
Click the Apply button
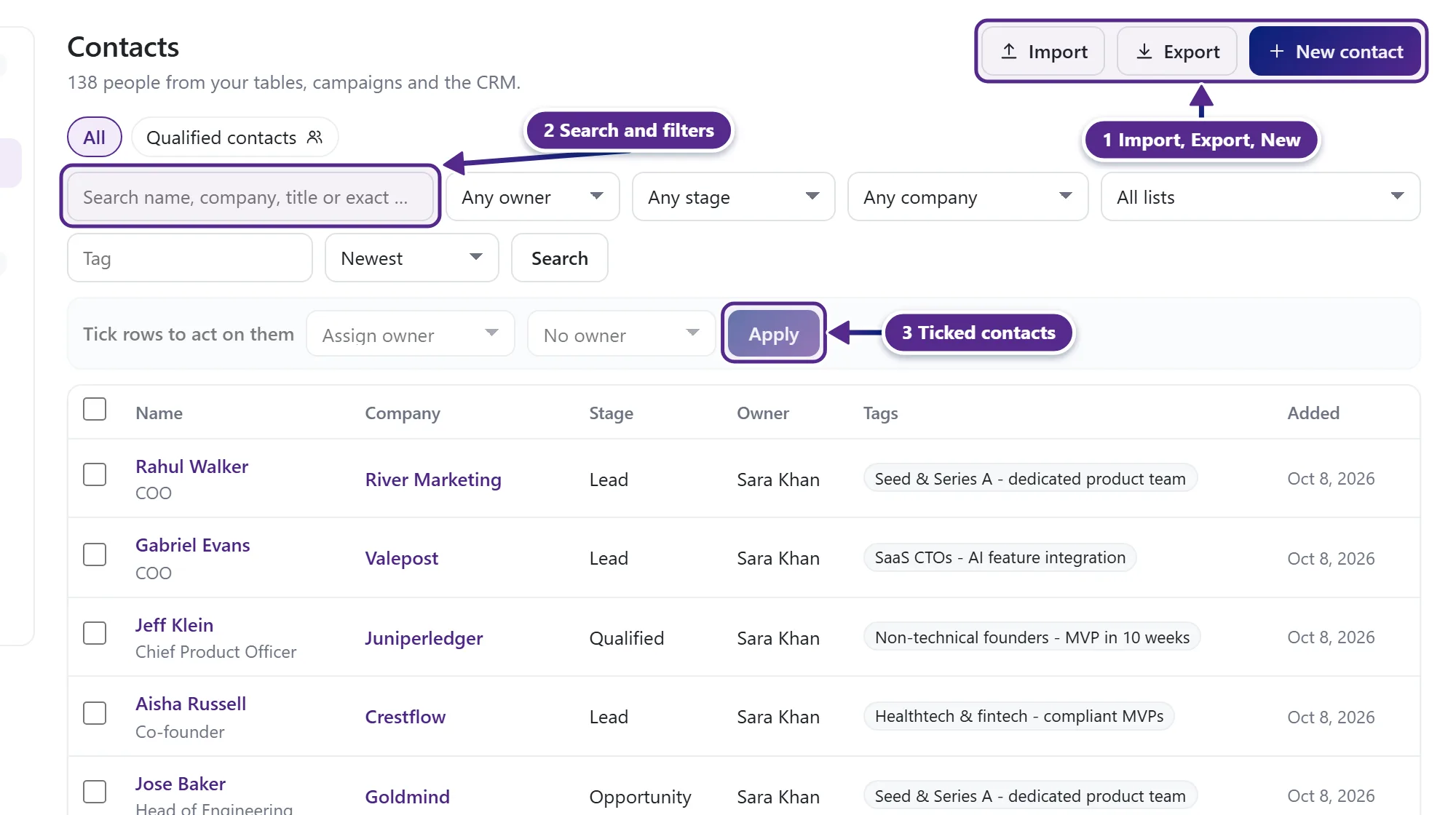(773, 333)
